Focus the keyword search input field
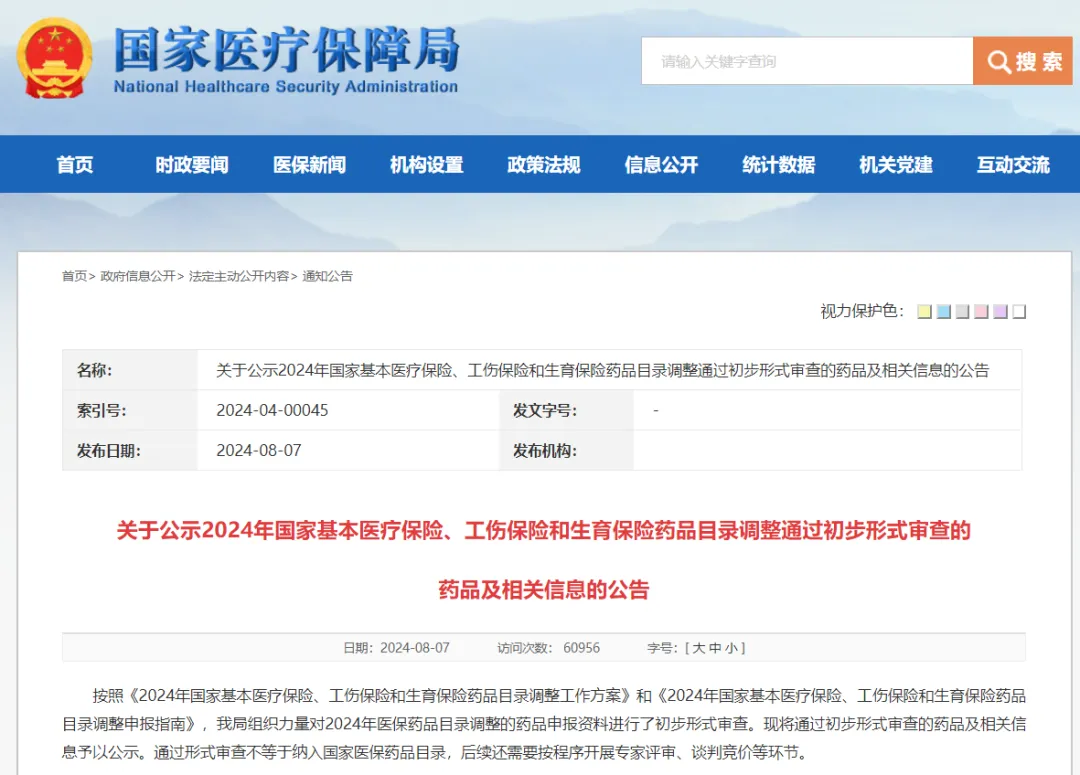 click(807, 61)
